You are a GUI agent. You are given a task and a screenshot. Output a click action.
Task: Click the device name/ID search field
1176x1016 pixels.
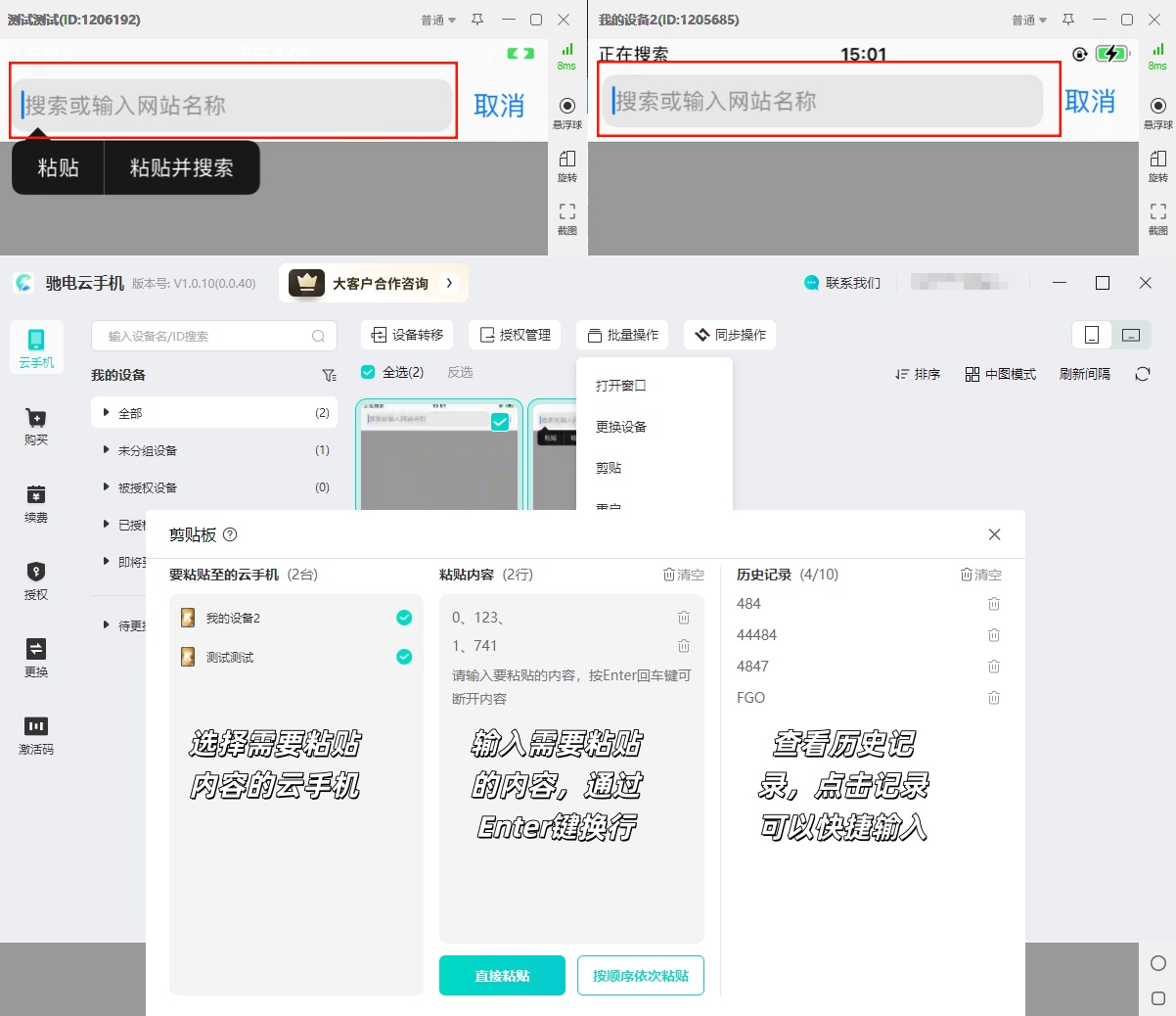pos(205,336)
